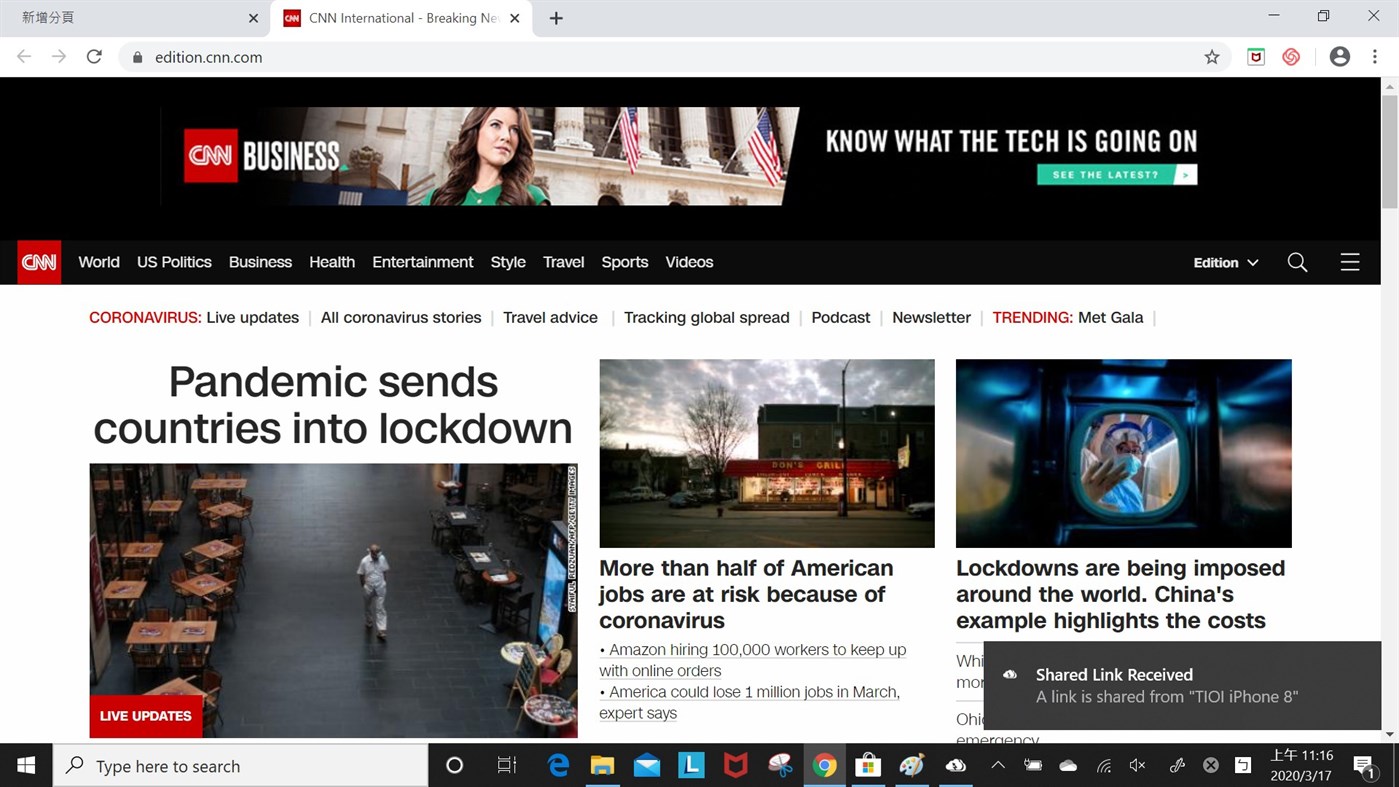Open the Style section
1399x787 pixels.
(508, 262)
